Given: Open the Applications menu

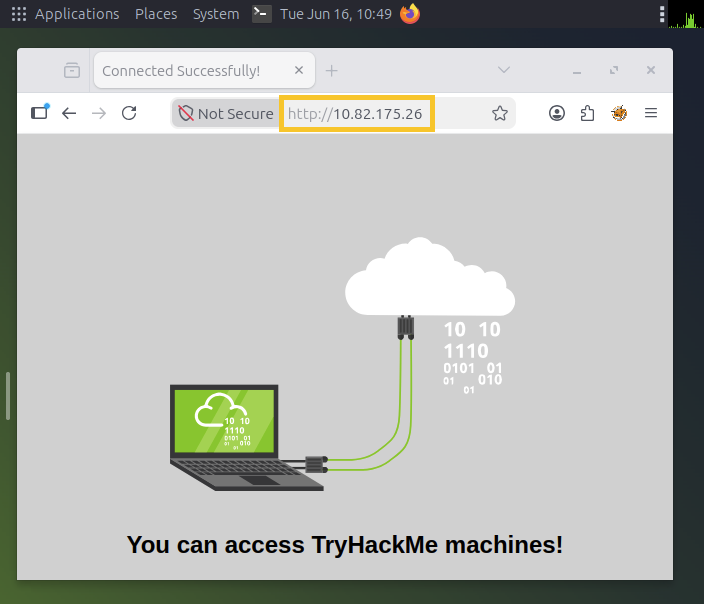Looking at the screenshot, I should [77, 14].
